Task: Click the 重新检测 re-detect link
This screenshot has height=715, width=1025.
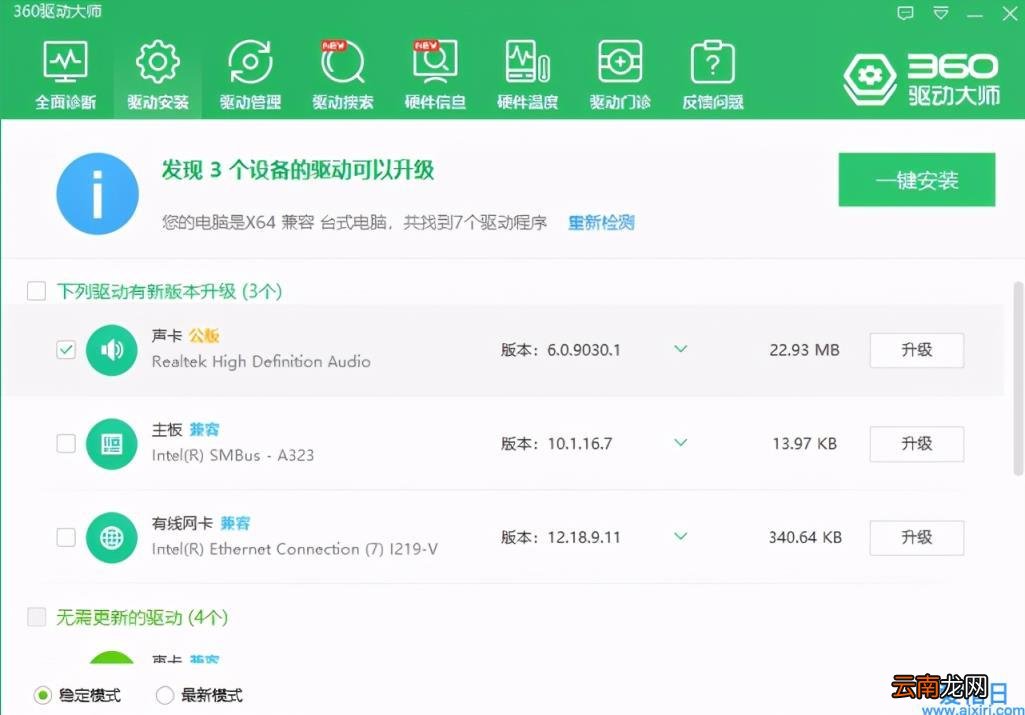Action: pyautogui.click(x=601, y=222)
